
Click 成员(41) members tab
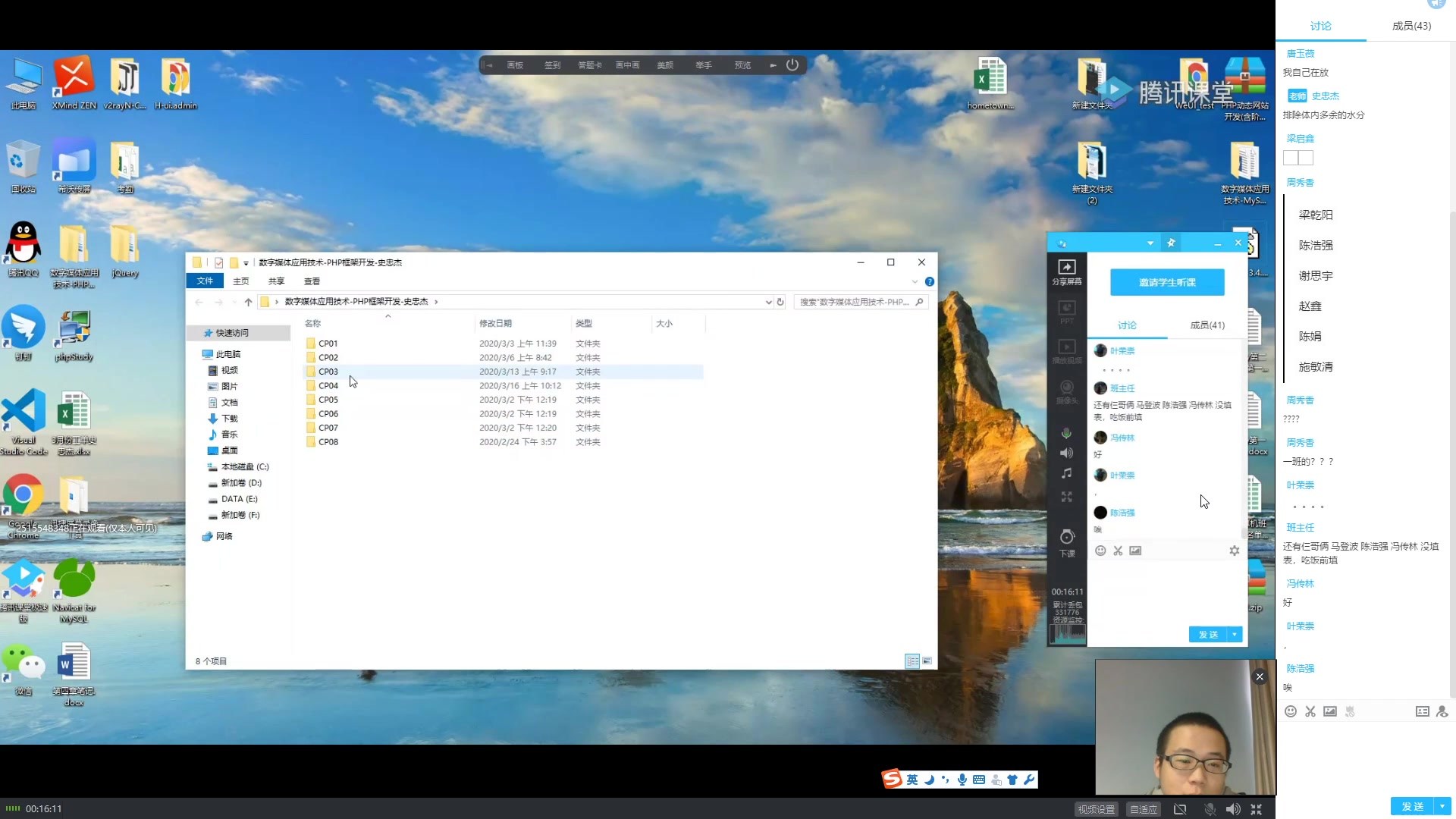[1207, 324]
